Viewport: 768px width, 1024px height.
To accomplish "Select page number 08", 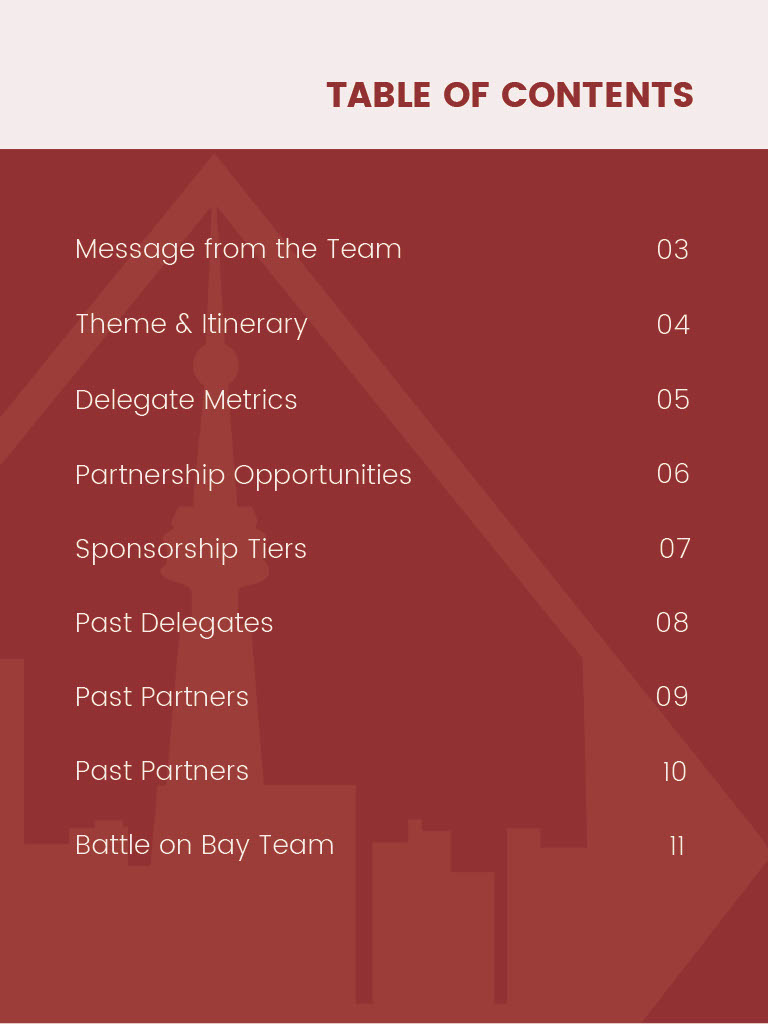I will pyautogui.click(x=672, y=622).
